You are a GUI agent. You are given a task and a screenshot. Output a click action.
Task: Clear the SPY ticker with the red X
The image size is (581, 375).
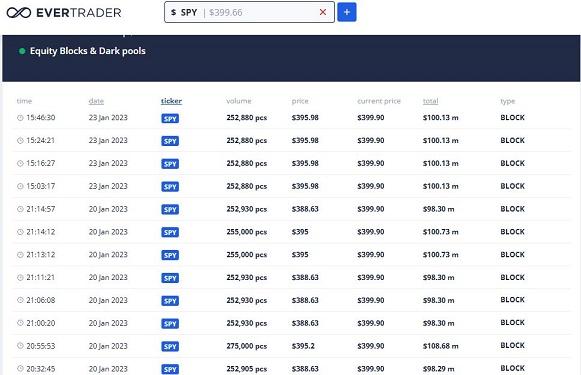[x=323, y=12]
